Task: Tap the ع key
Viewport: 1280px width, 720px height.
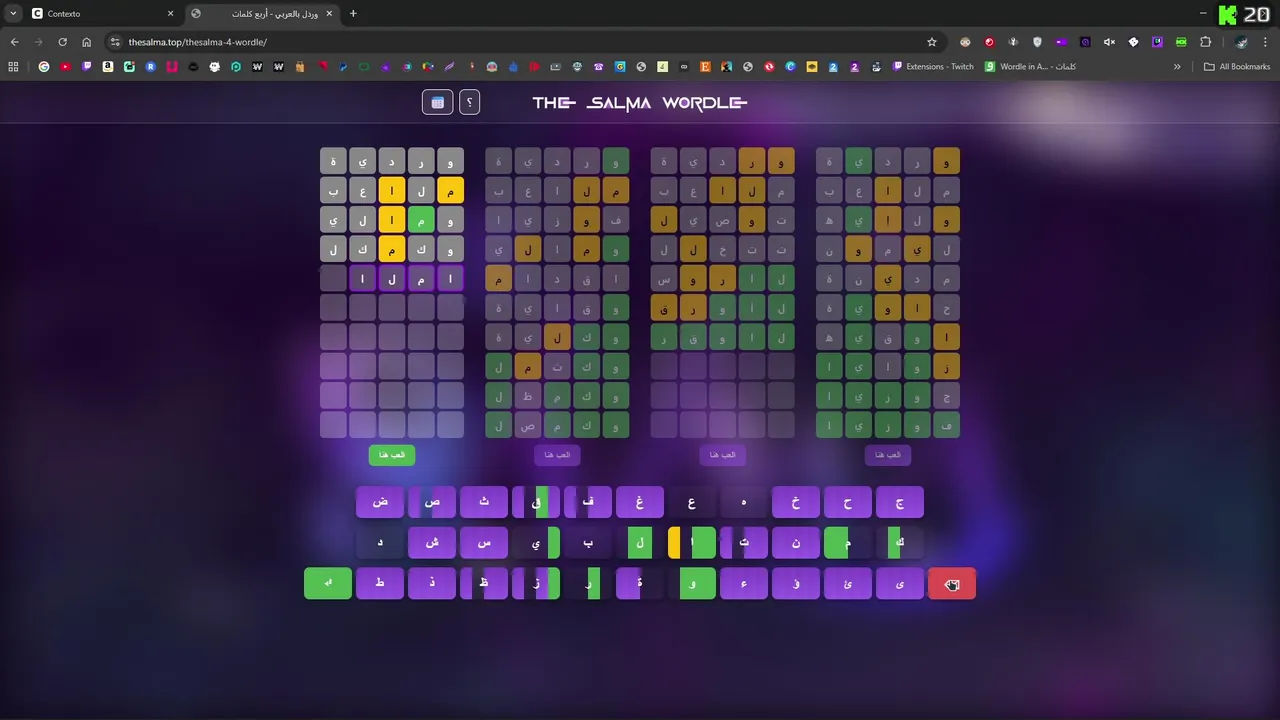Action: pyautogui.click(x=692, y=502)
